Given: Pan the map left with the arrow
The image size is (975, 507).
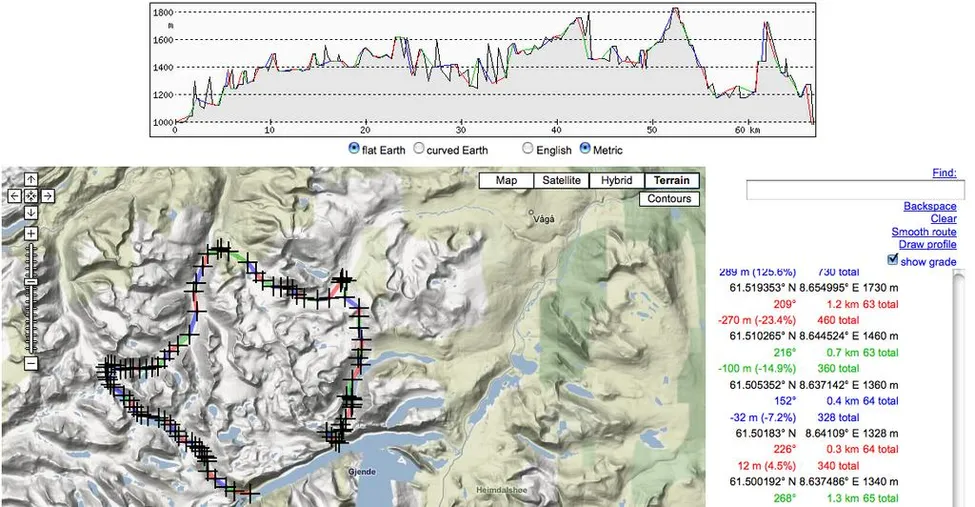Looking at the screenshot, I should pyautogui.click(x=15, y=196).
